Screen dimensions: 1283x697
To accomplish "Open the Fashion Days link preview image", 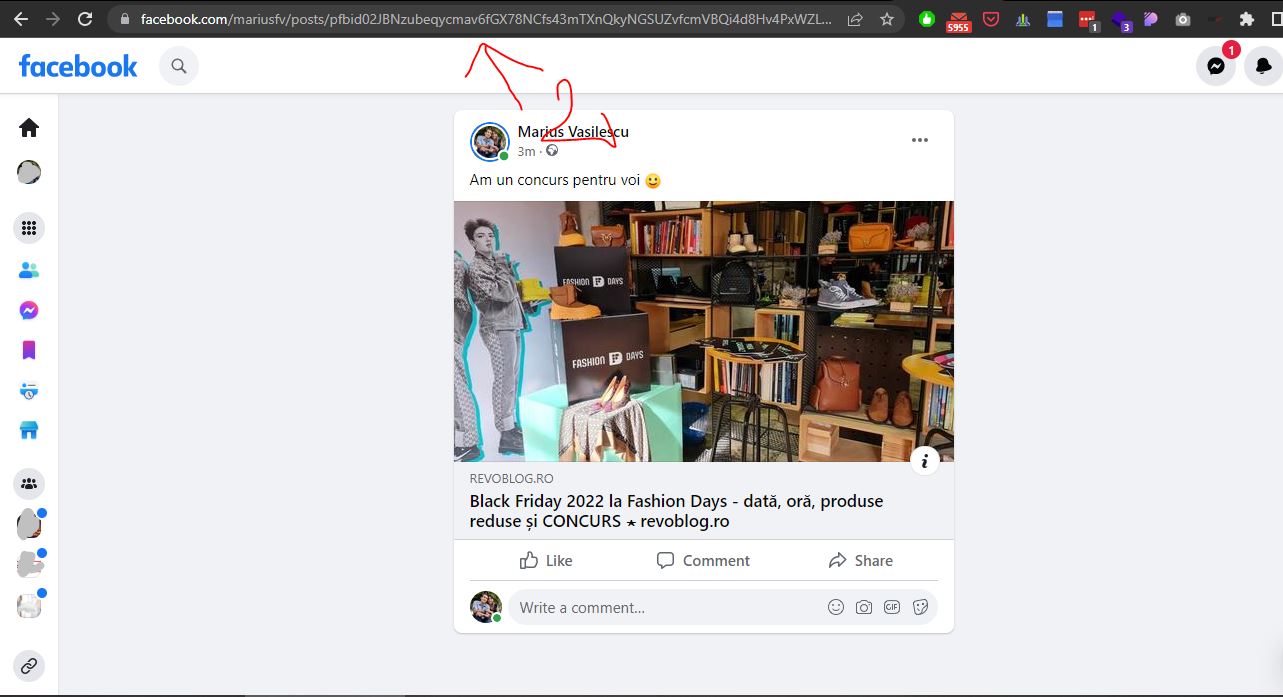I will click(704, 331).
